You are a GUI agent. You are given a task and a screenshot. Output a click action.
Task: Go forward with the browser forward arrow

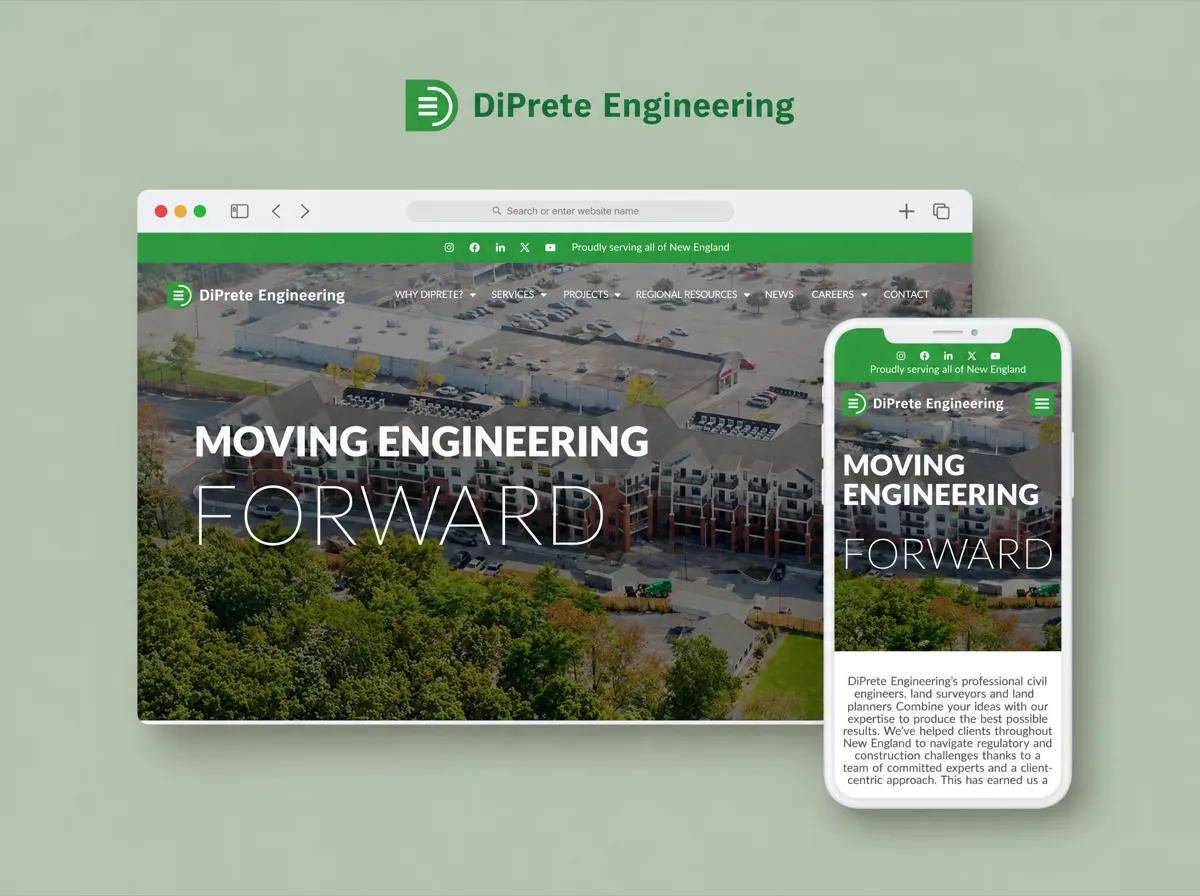coord(305,211)
